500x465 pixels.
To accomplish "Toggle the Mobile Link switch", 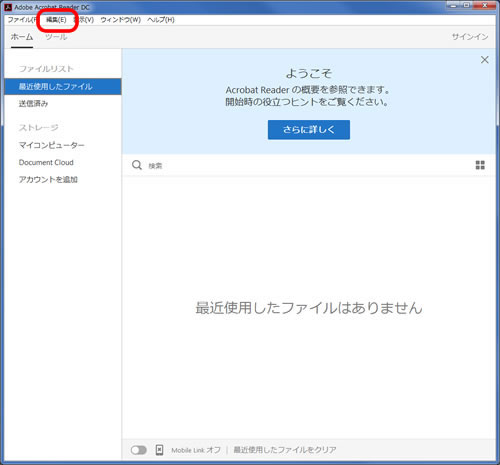I will (x=139, y=450).
